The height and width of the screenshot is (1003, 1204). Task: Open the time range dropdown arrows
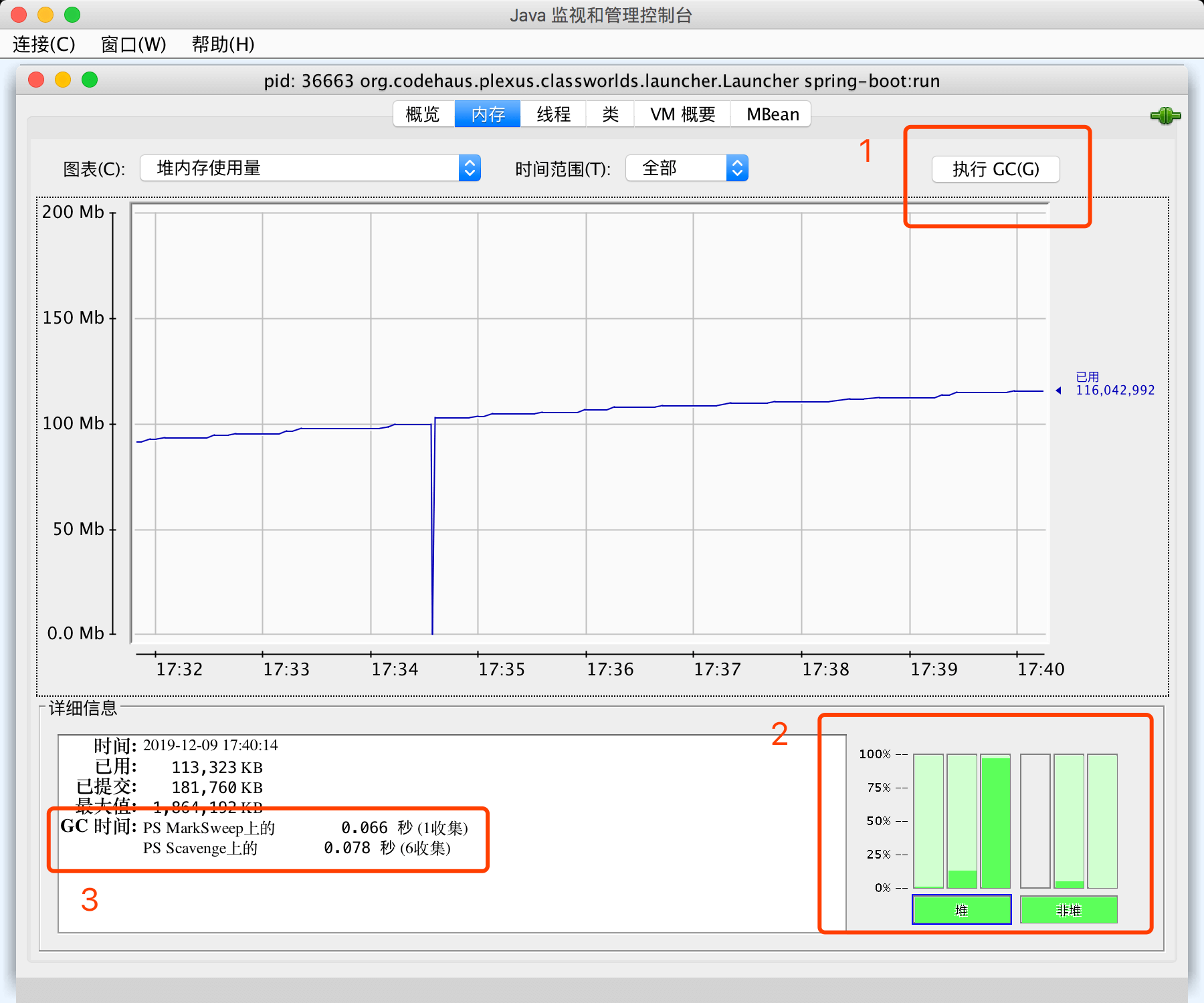click(x=737, y=169)
